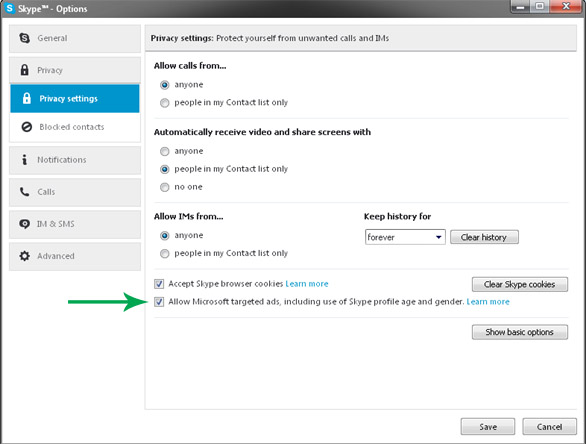The width and height of the screenshot is (586, 444).
Task: Click the blocked-circle icon for Blocked contacts
Action: click(27, 127)
